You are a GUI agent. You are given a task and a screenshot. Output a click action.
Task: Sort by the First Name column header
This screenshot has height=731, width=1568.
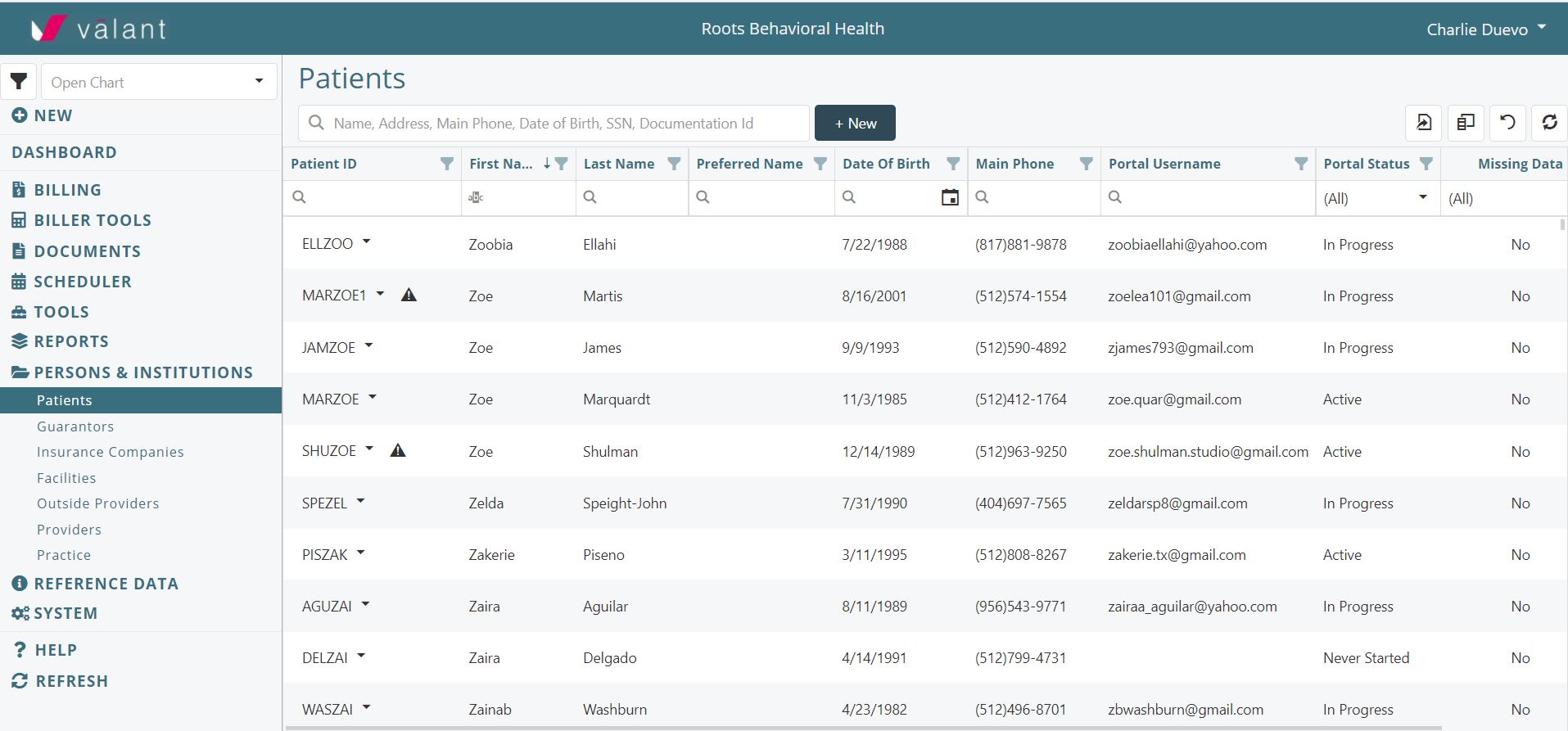[x=500, y=164]
